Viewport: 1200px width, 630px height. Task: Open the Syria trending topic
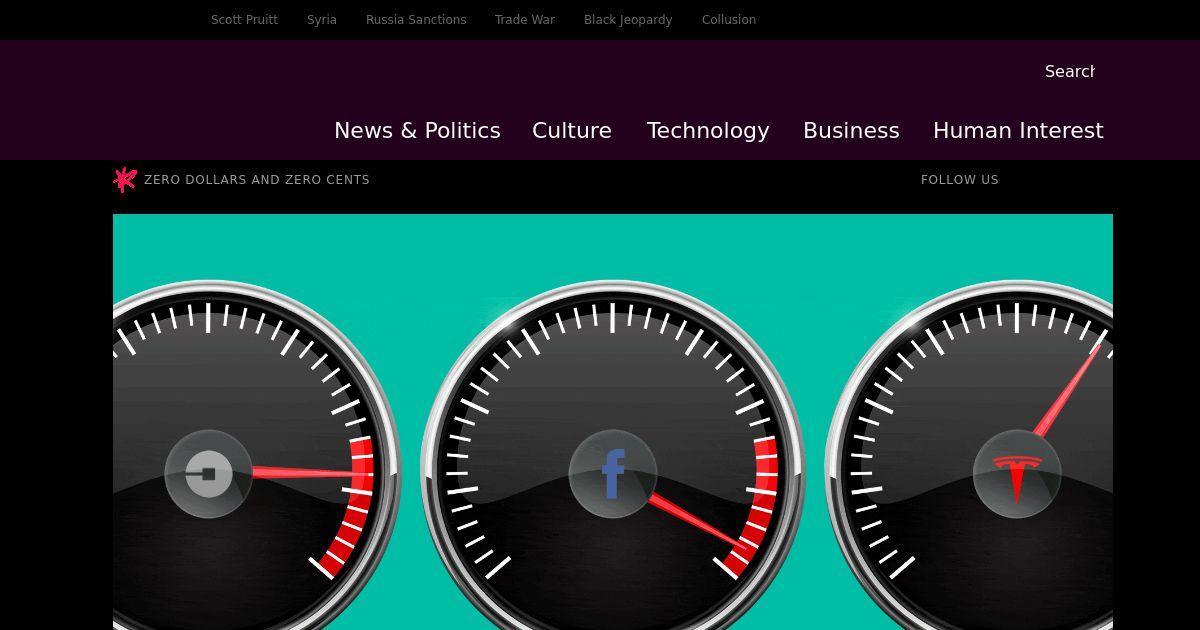[x=322, y=20]
